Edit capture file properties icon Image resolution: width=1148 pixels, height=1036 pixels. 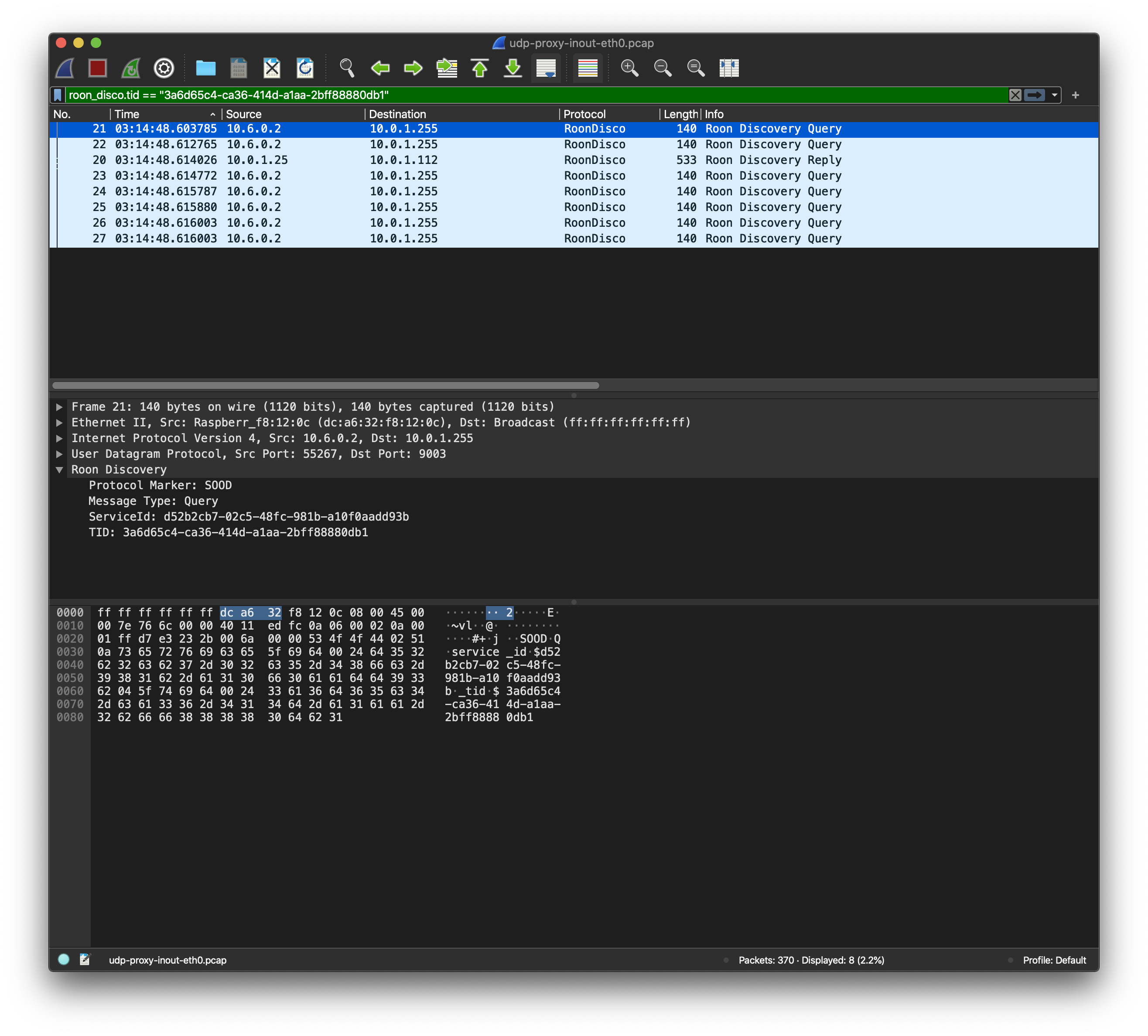[x=85, y=960]
